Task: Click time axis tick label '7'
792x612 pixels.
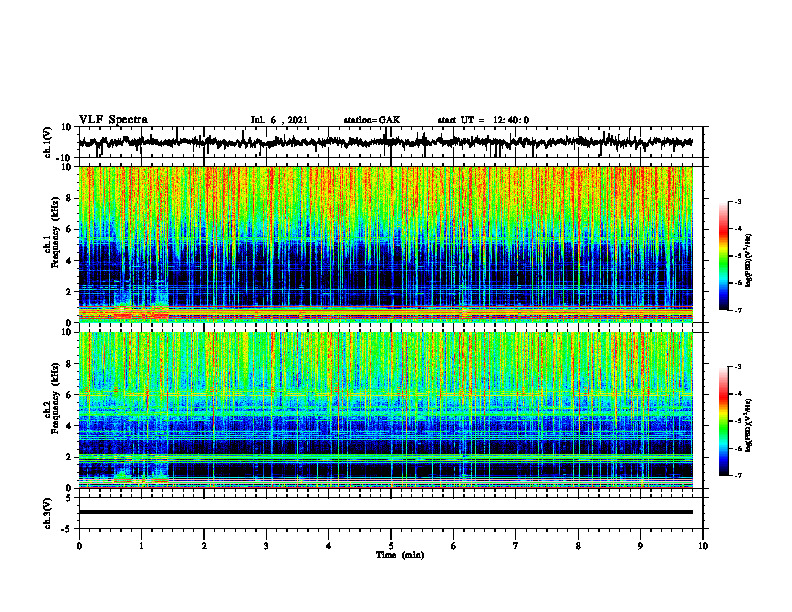Action: (x=516, y=546)
